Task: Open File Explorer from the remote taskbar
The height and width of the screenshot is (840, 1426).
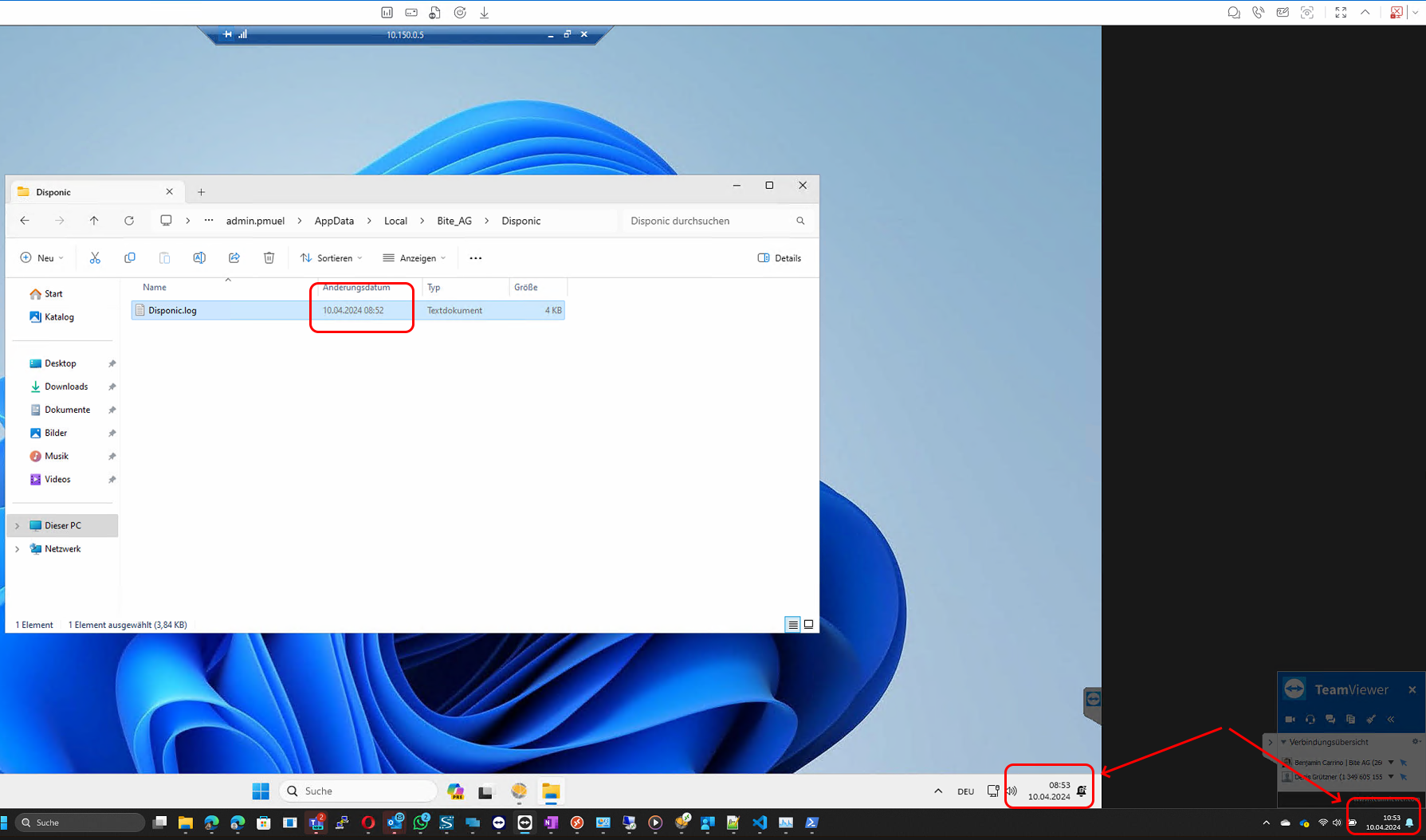Action: [x=551, y=791]
